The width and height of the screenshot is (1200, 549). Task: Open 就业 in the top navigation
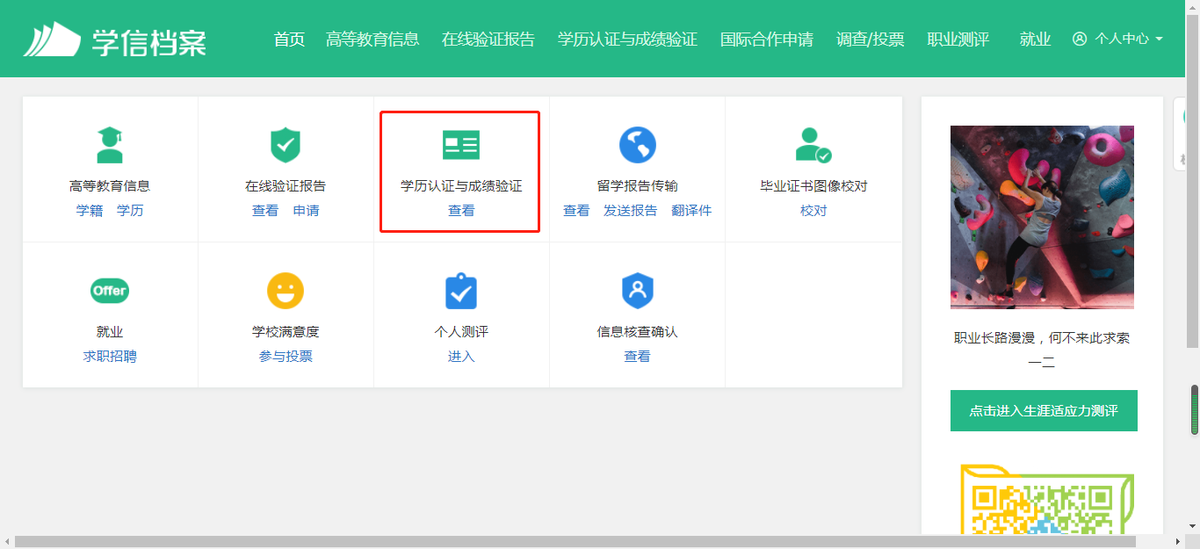tap(1035, 39)
